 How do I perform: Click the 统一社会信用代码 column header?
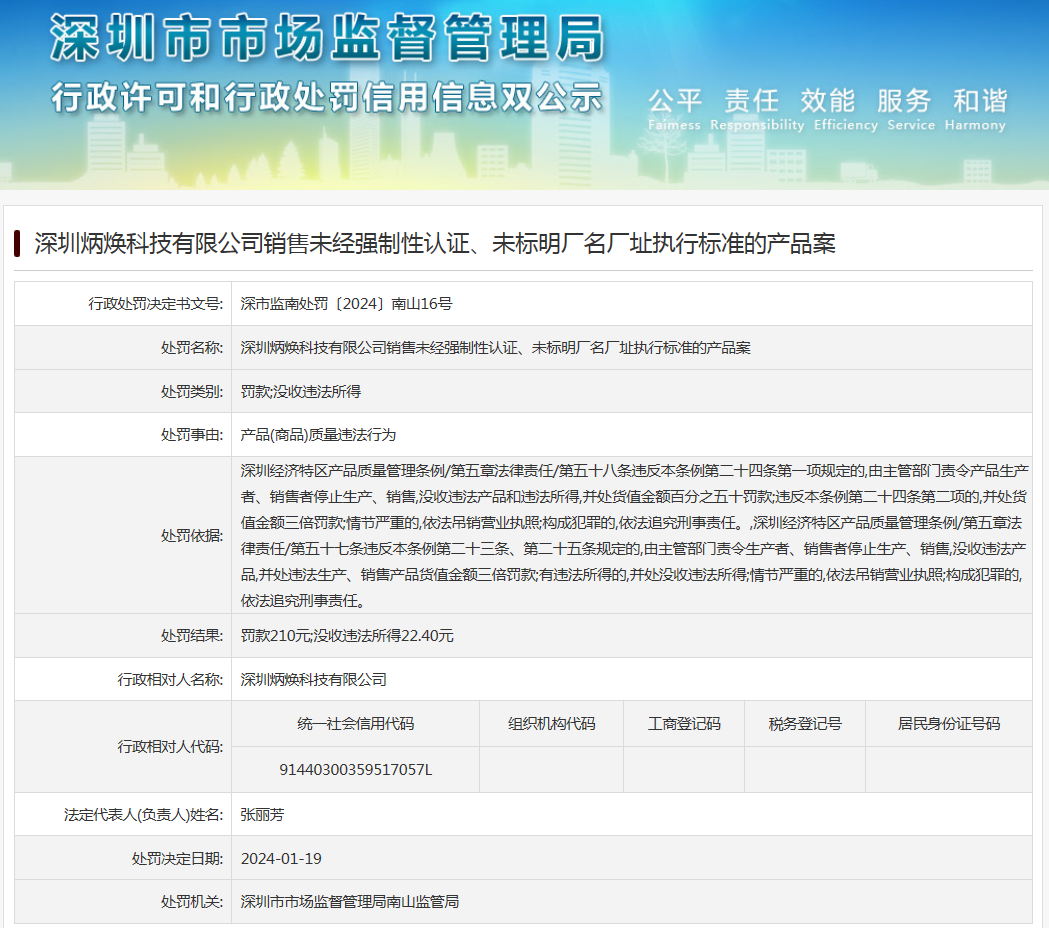click(355, 724)
